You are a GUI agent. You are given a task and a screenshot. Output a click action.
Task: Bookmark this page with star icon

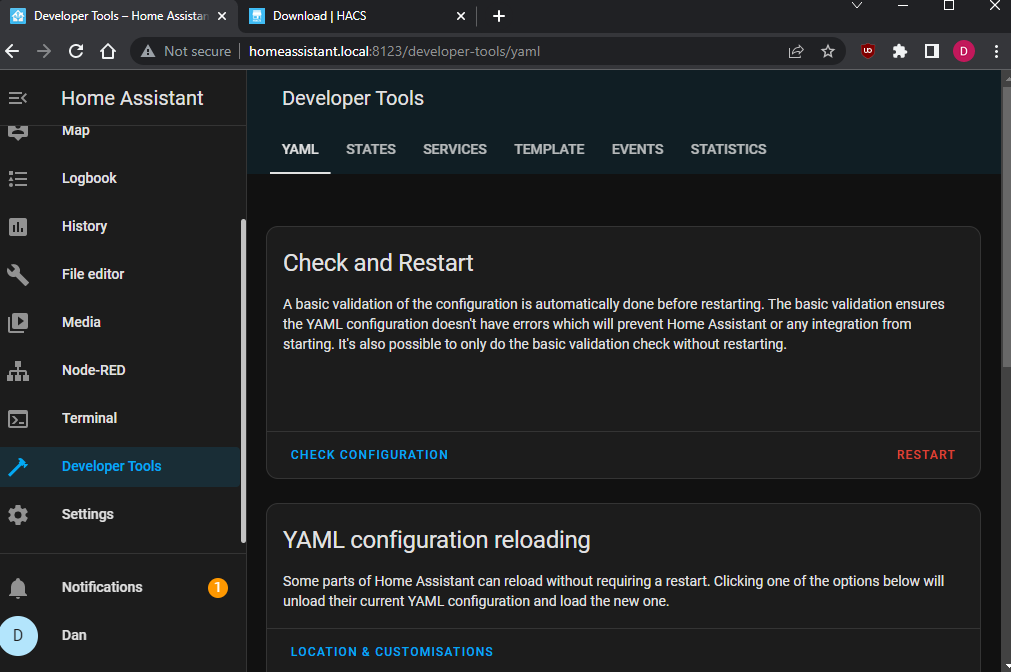tap(828, 51)
